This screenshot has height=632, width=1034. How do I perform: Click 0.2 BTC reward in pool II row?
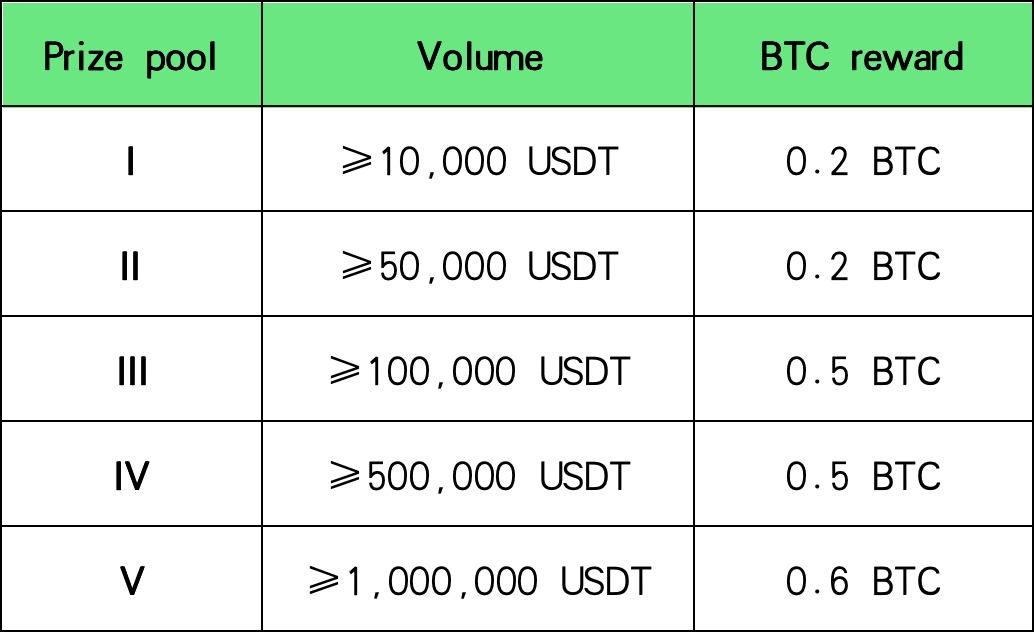click(x=863, y=267)
